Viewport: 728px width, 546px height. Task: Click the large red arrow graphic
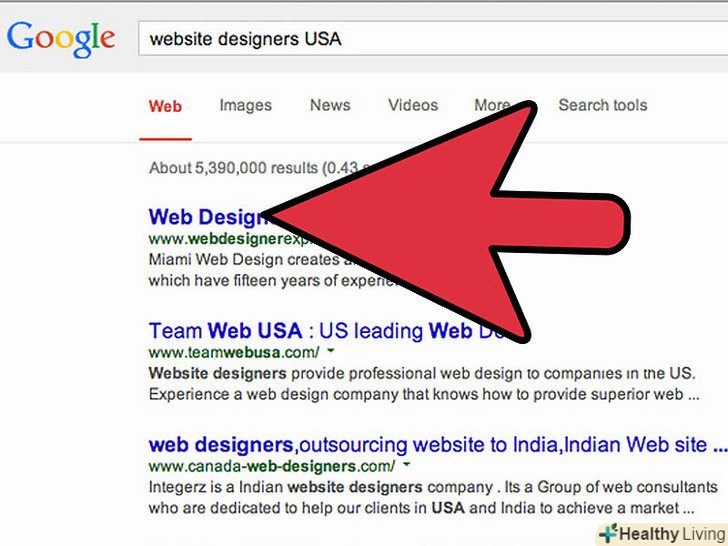(x=446, y=223)
